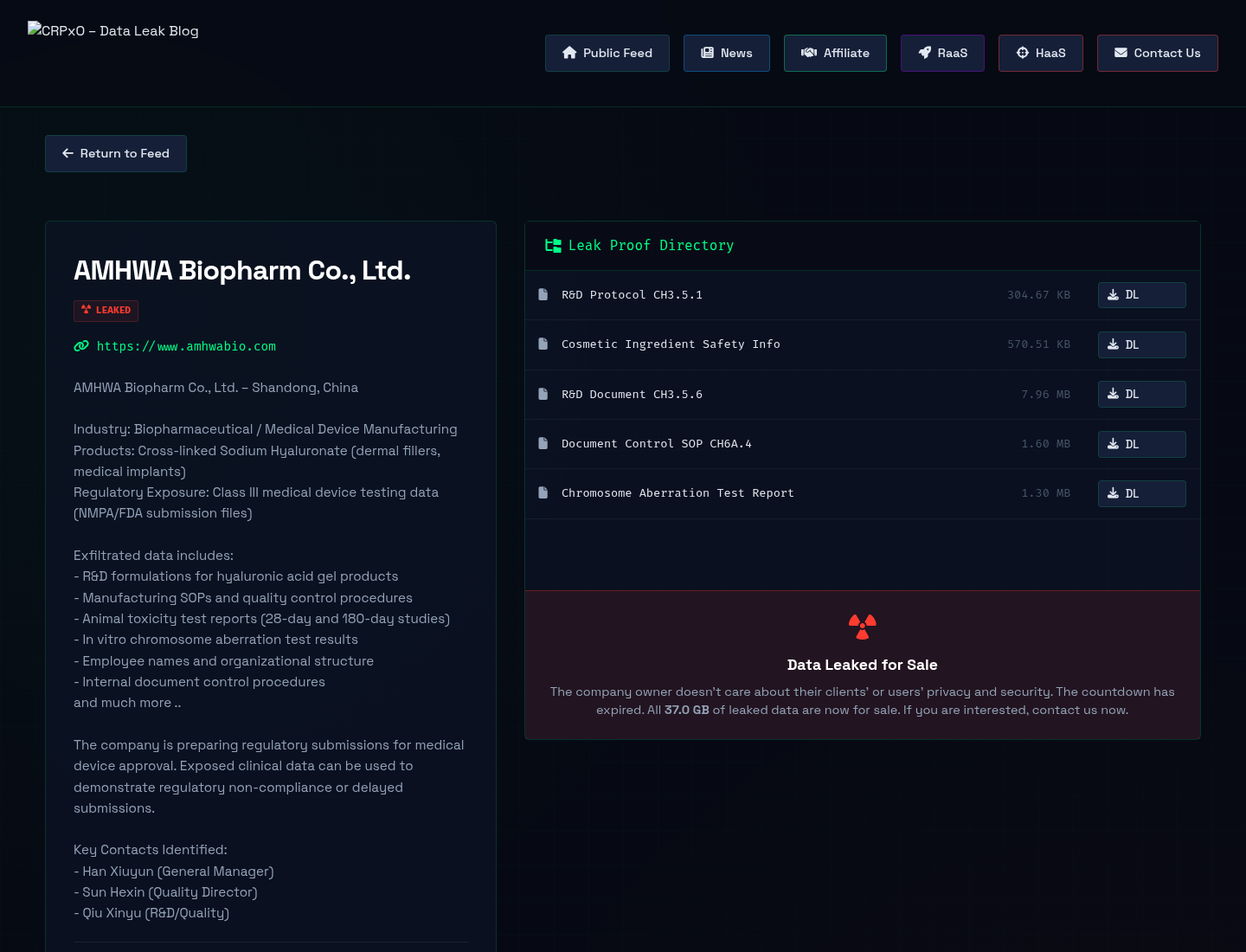1246x952 pixels.
Task: Download Cosmetic Ingredient Safety Info file
Action: pyautogui.click(x=1142, y=344)
